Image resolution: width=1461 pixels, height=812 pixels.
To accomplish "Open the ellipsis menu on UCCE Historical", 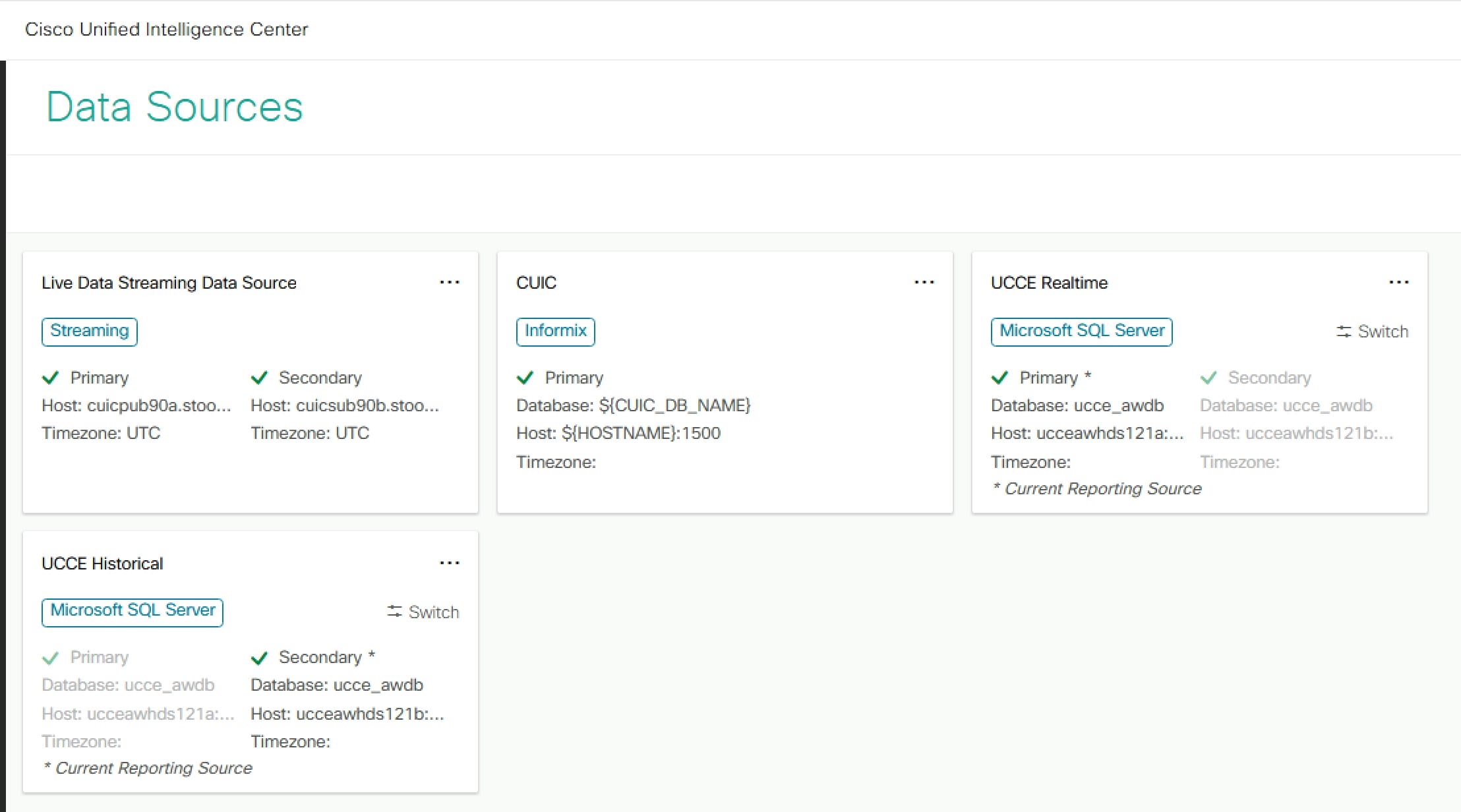I will [450, 563].
